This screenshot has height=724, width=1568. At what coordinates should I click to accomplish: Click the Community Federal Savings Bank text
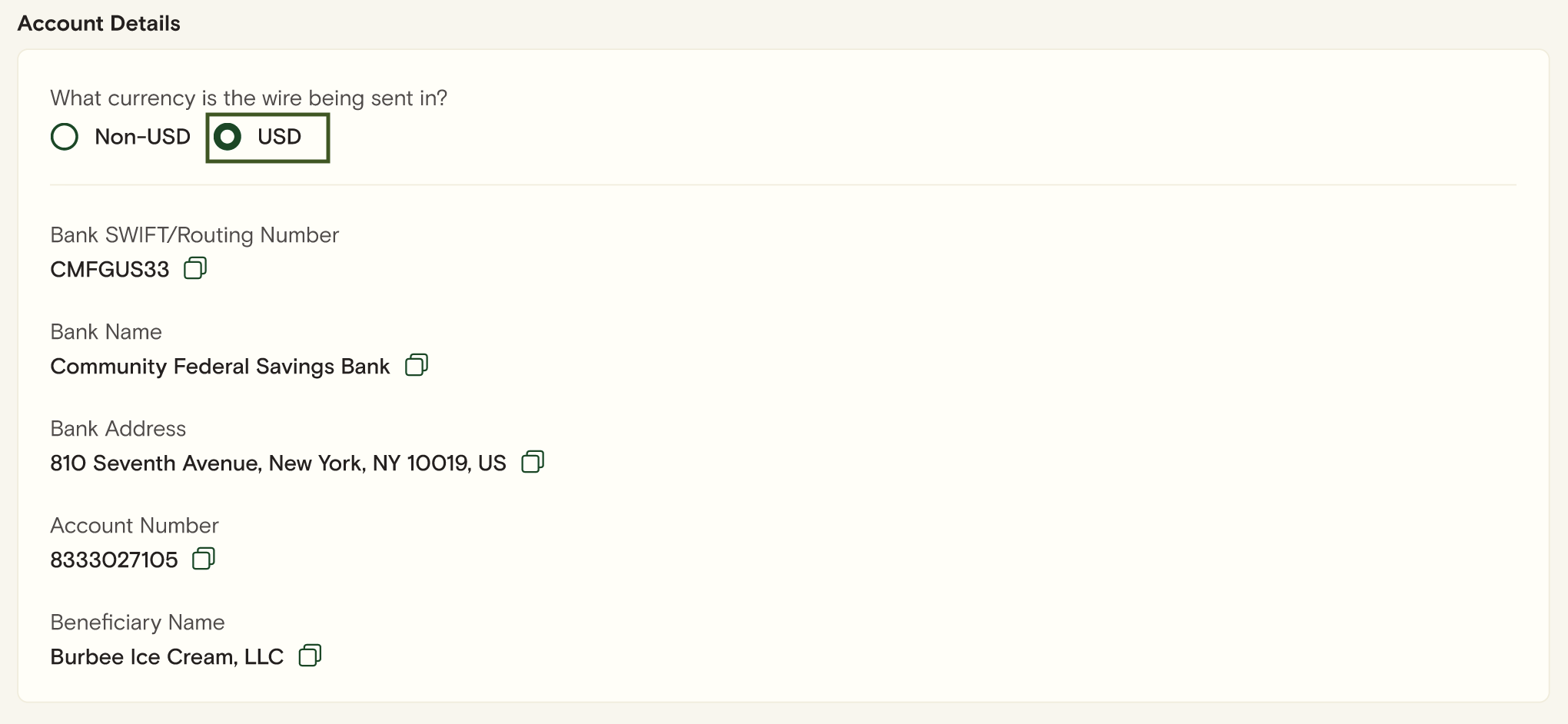click(220, 367)
